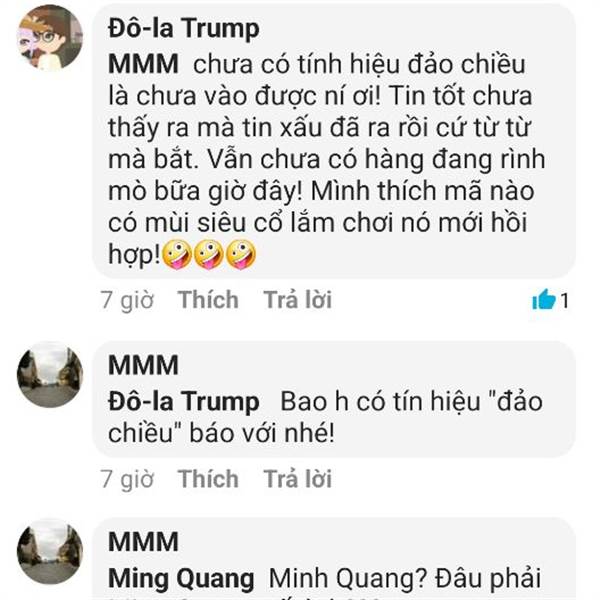Open the MMM author name on the third comment
This screenshot has width=600, height=600.
[x=143, y=542]
